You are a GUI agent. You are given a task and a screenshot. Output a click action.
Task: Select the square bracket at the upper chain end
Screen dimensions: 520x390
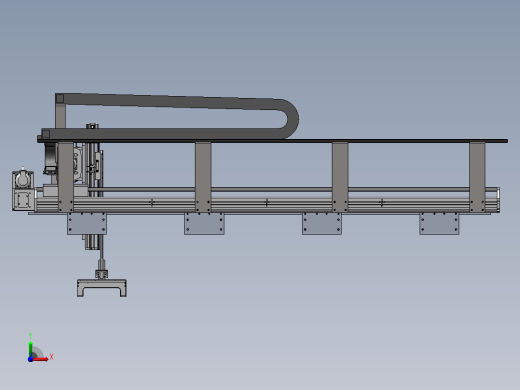click(x=60, y=98)
